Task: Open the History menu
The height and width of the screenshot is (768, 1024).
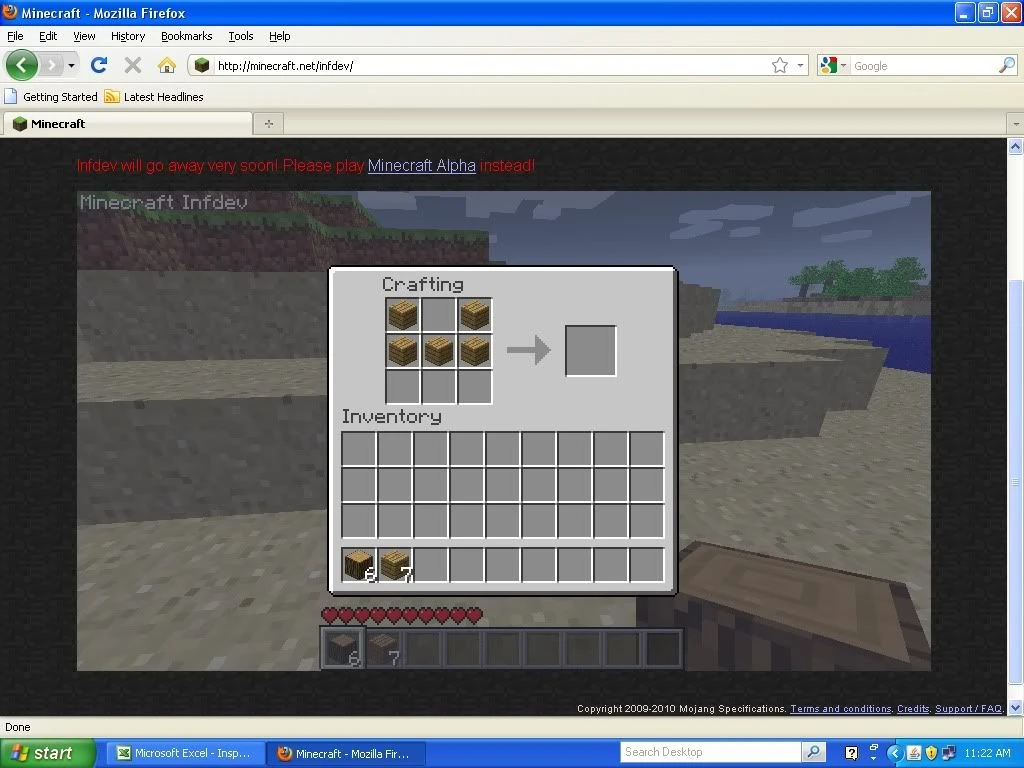Action: click(x=127, y=36)
